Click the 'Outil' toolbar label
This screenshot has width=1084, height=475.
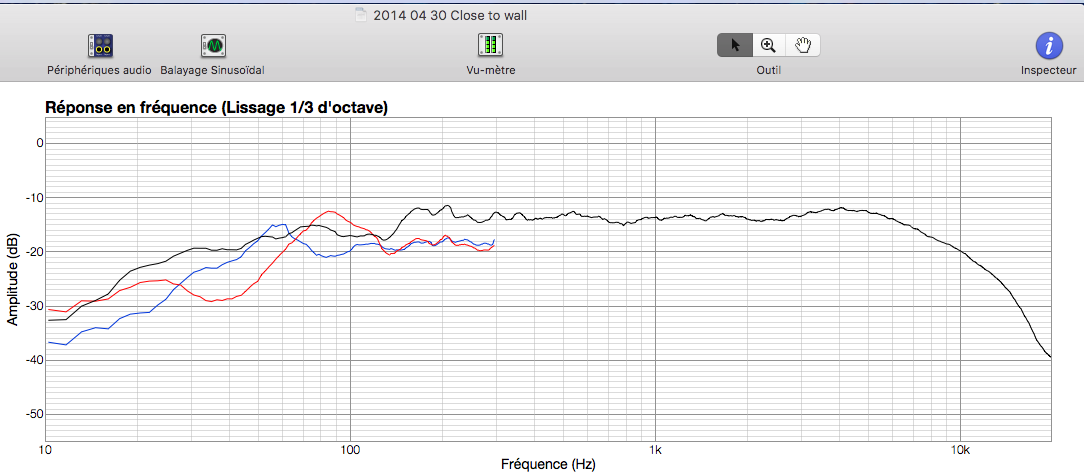(x=768, y=71)
